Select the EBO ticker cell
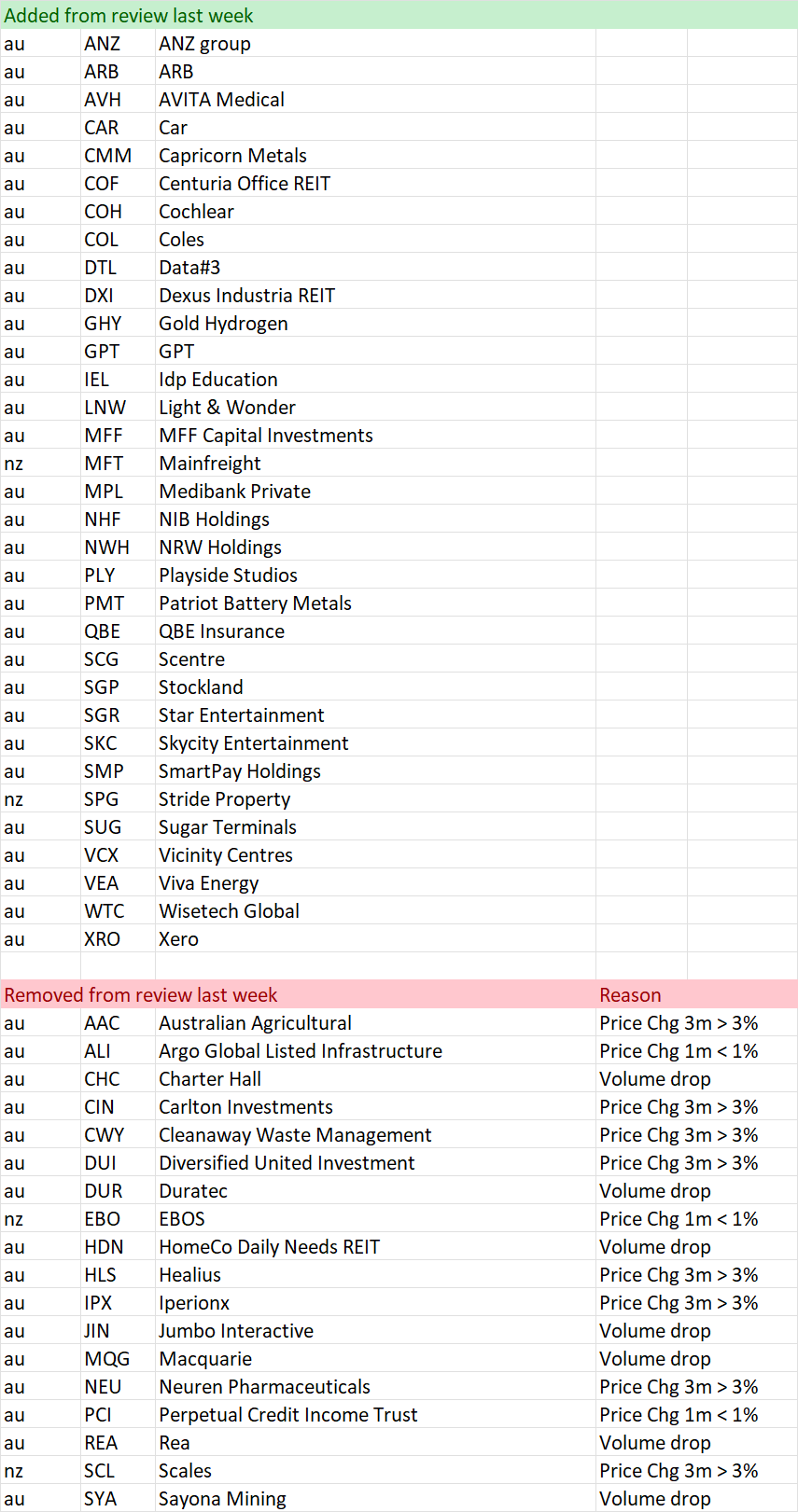Viewport: 798px width, 1512px height. [x=118, y=1218]
